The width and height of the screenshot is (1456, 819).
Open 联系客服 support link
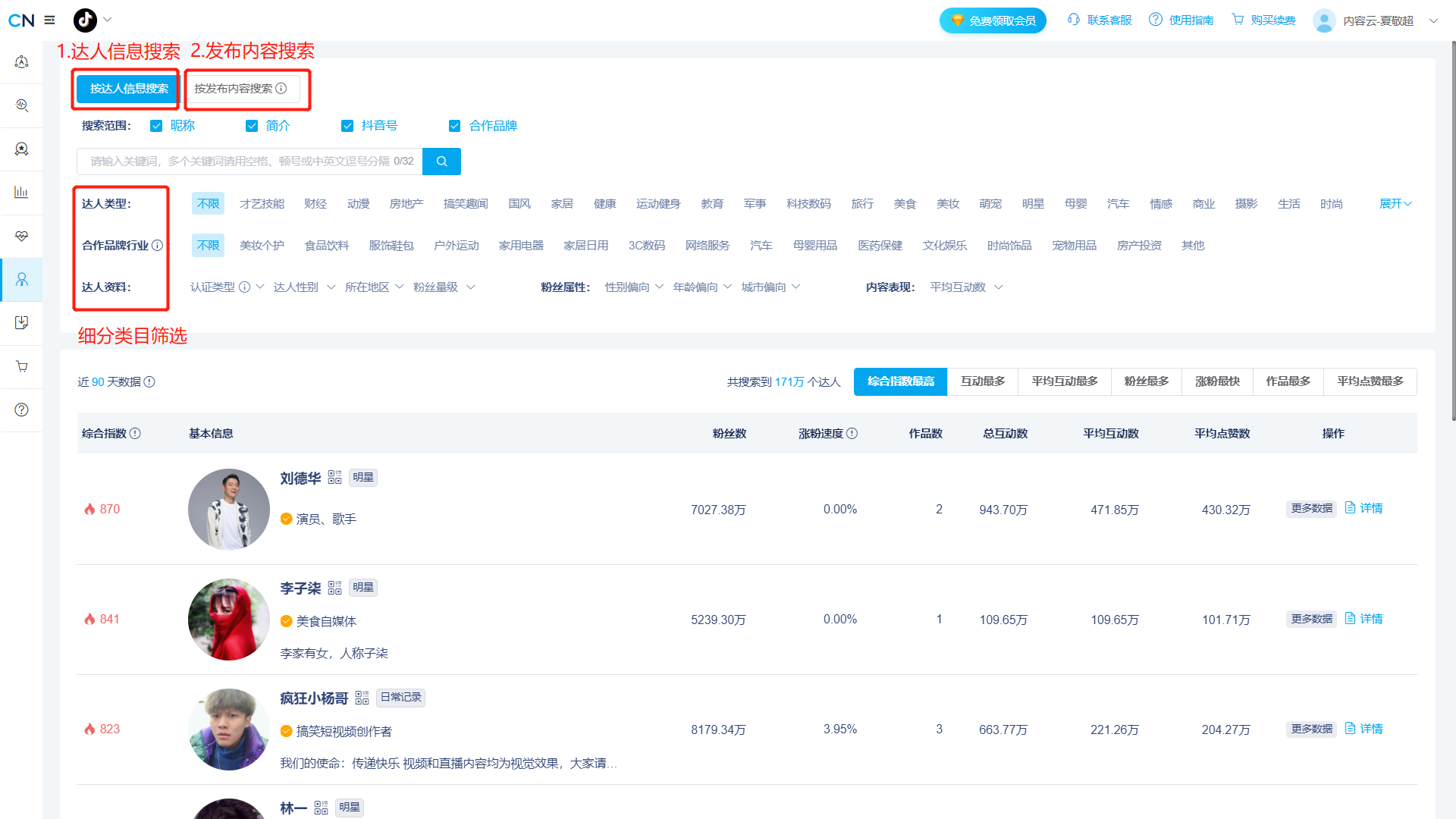(x=1100, y=20)
